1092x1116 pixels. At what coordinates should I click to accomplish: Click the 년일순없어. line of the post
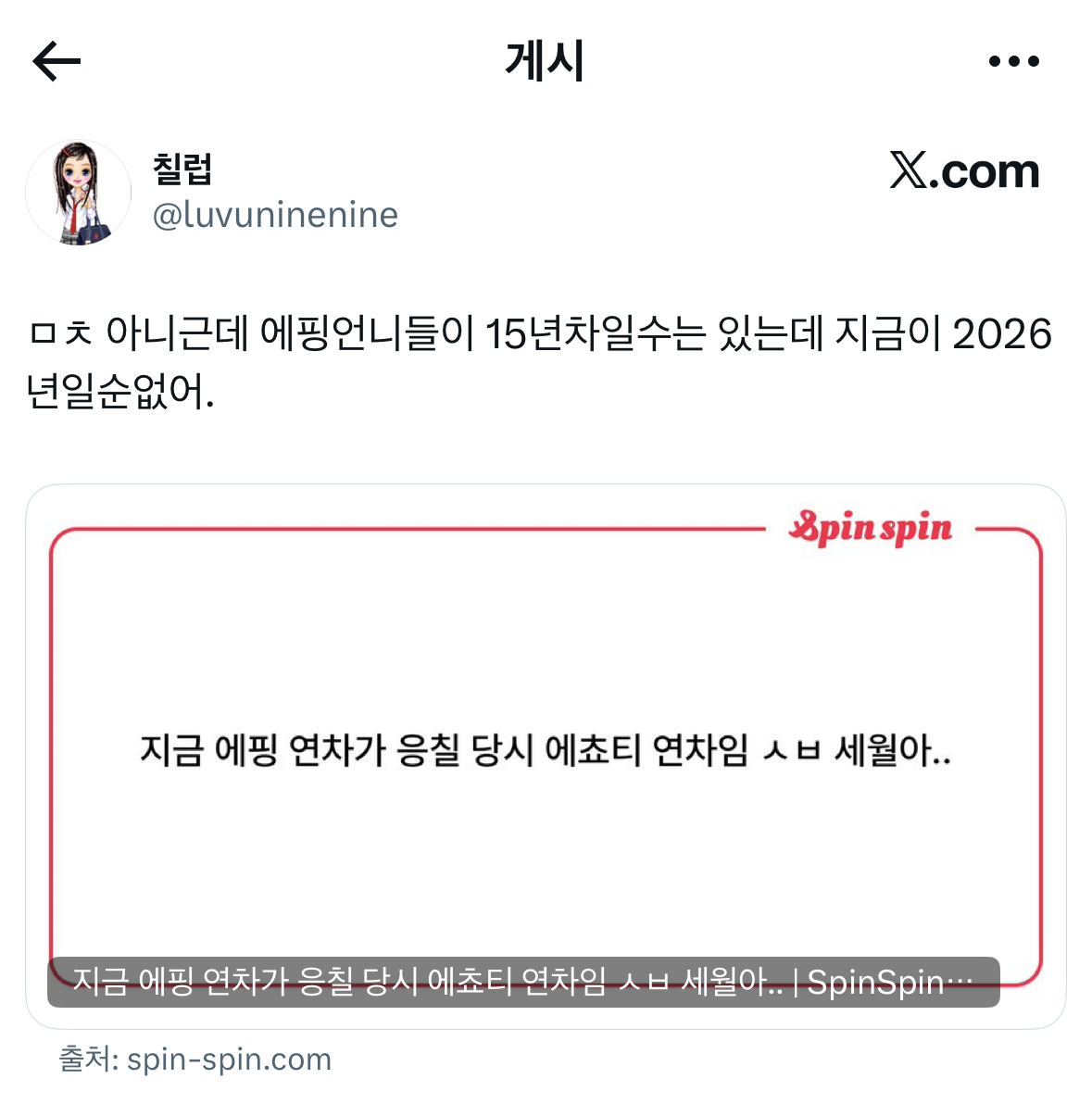tap(120, 392)
